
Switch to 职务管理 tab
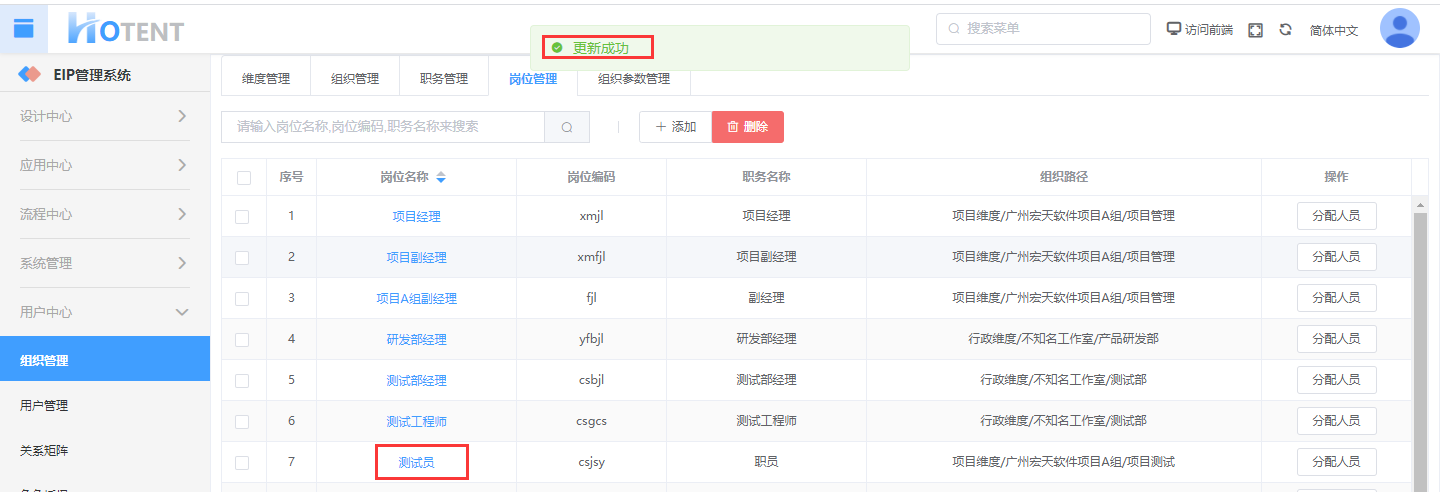pyautogui.click(x=444, y=78)
